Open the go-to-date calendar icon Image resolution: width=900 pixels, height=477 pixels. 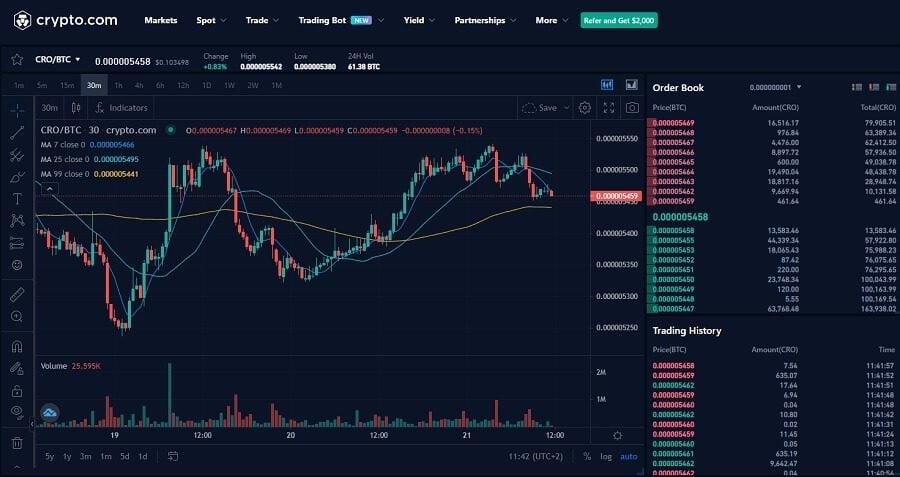173,456
